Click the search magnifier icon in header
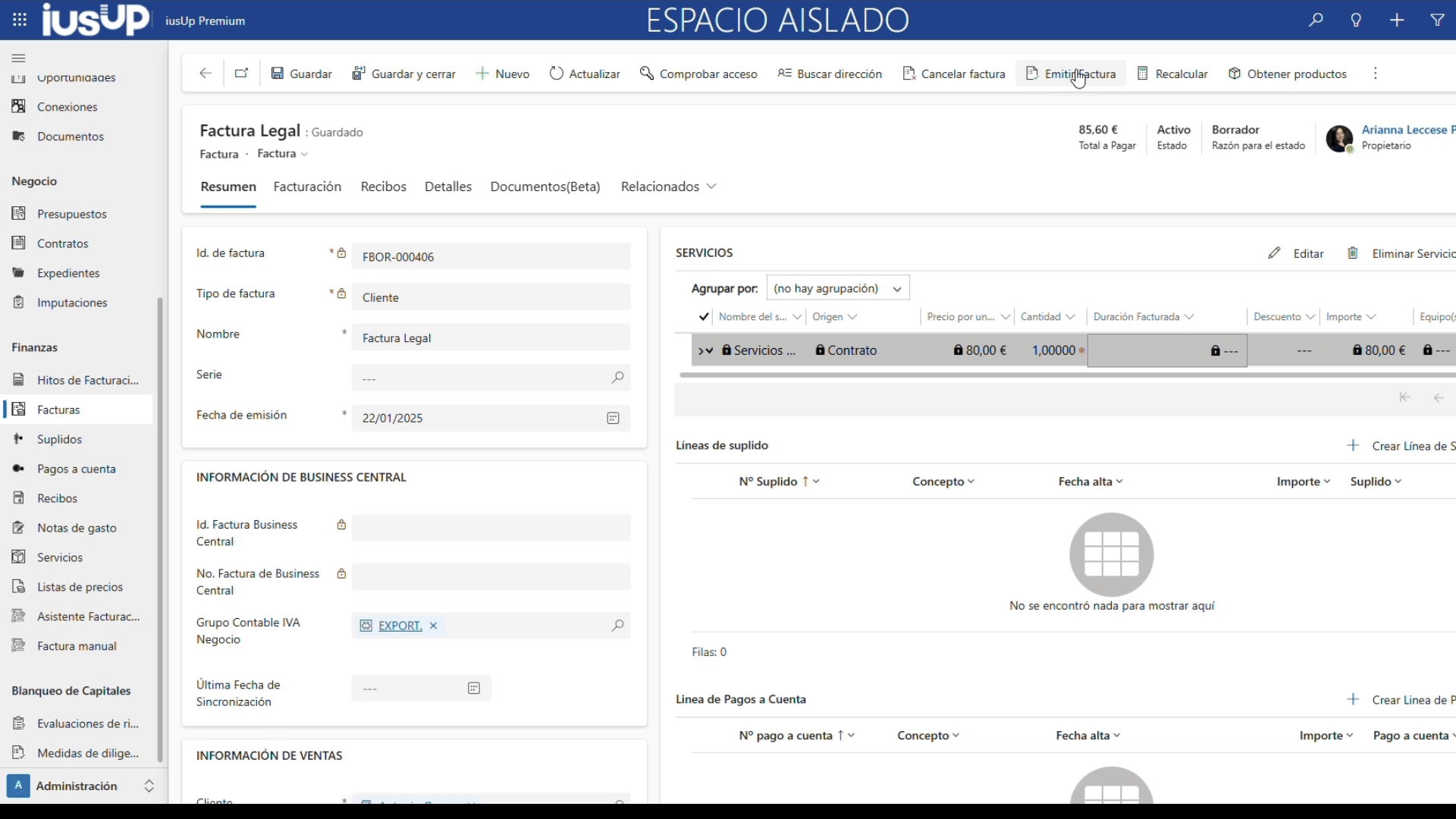The width and height of the screenshot is (1456, 819). tap(1316, 20)
